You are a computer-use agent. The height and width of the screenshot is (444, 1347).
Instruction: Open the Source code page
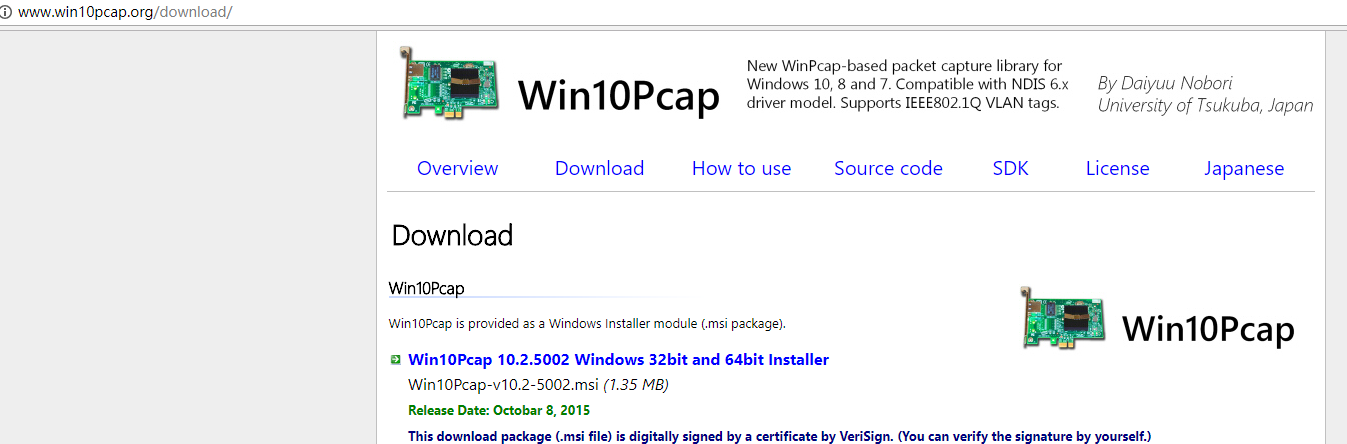(888, 168)
